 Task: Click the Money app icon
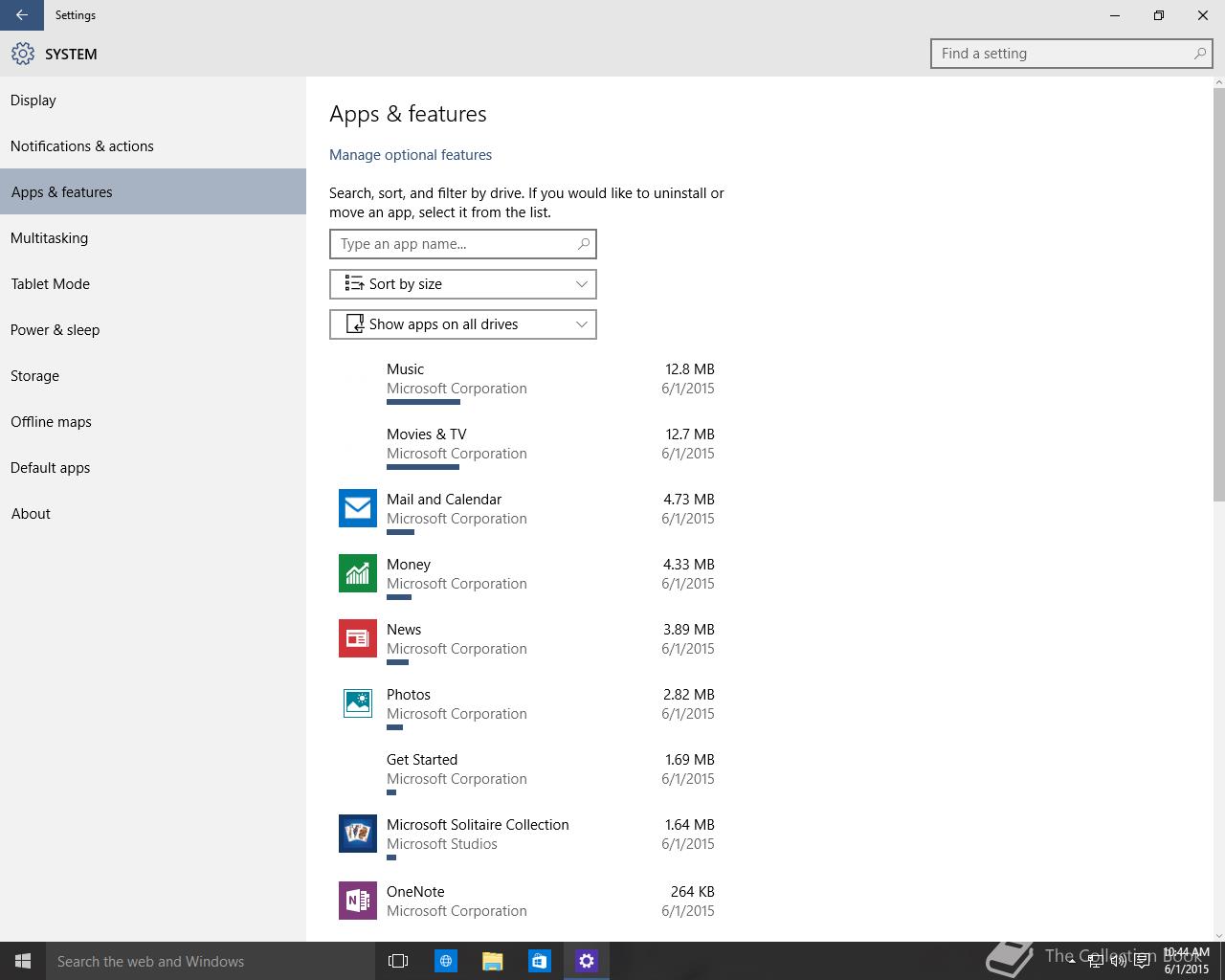point(358,573)
